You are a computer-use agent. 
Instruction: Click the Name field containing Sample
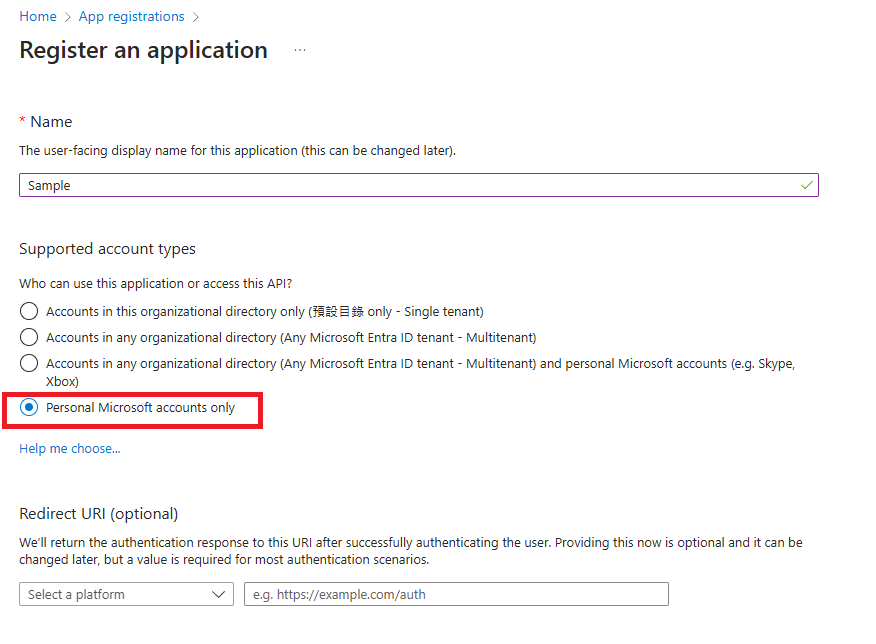click(419, 185)
